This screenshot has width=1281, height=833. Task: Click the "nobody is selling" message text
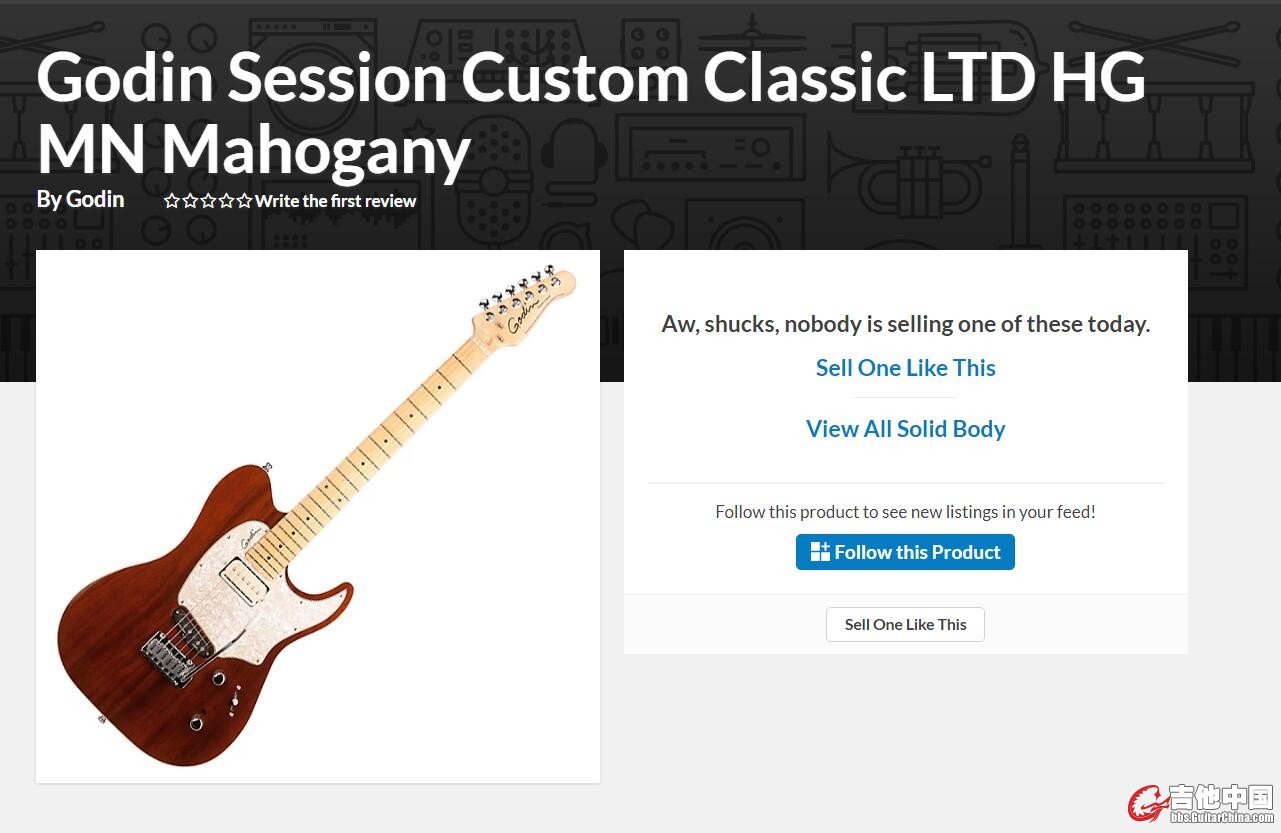pos(906,324)
